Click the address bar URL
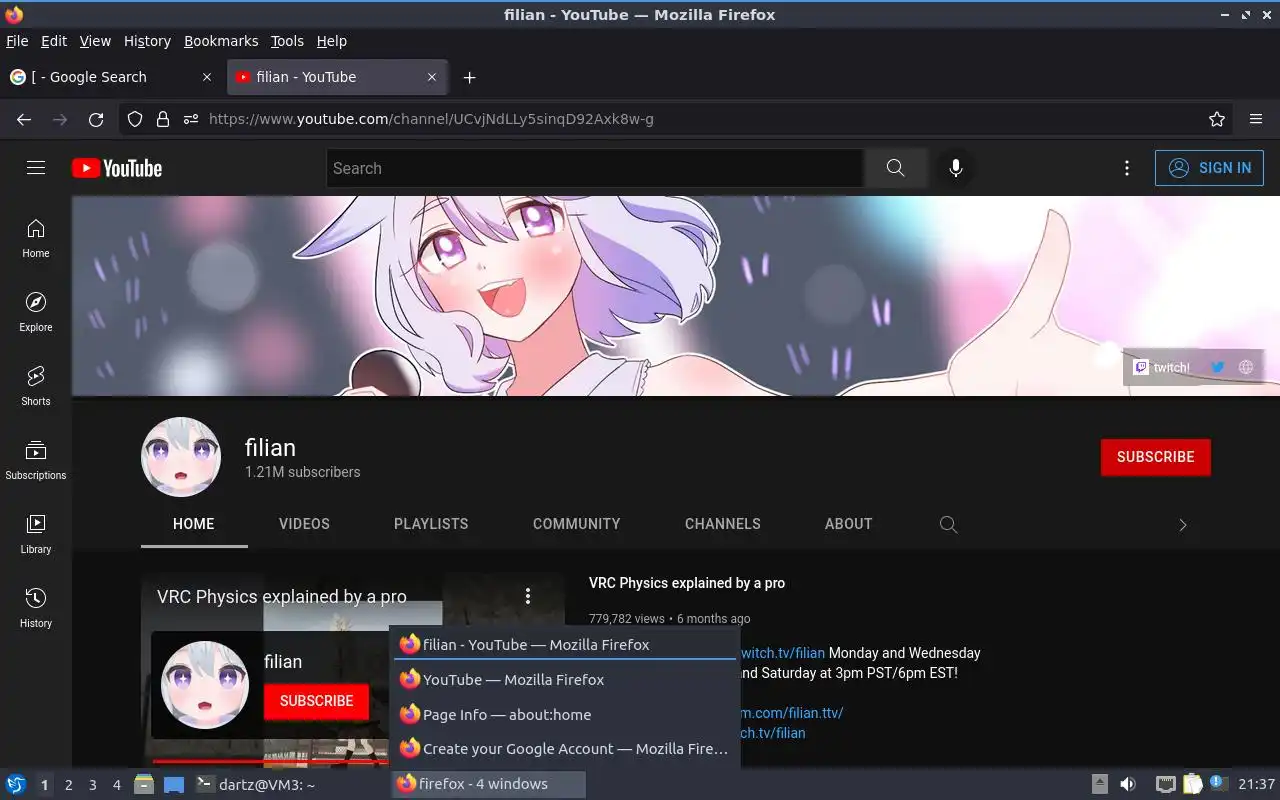 tap(431, 119)
